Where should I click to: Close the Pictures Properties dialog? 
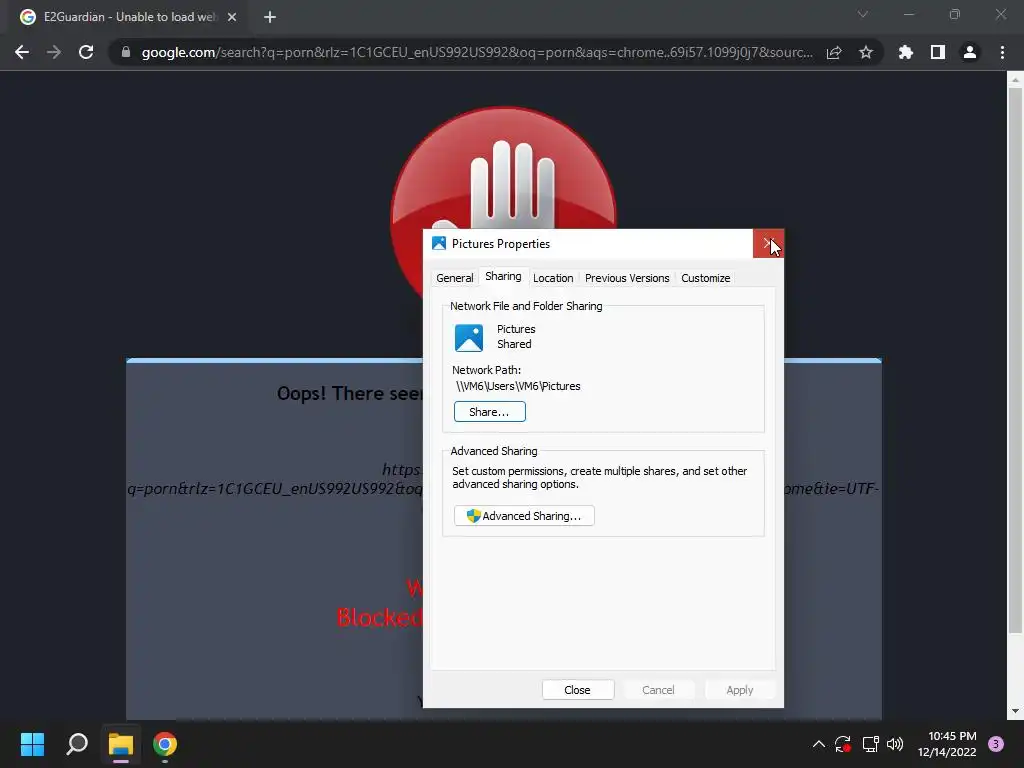coord(768,244)
